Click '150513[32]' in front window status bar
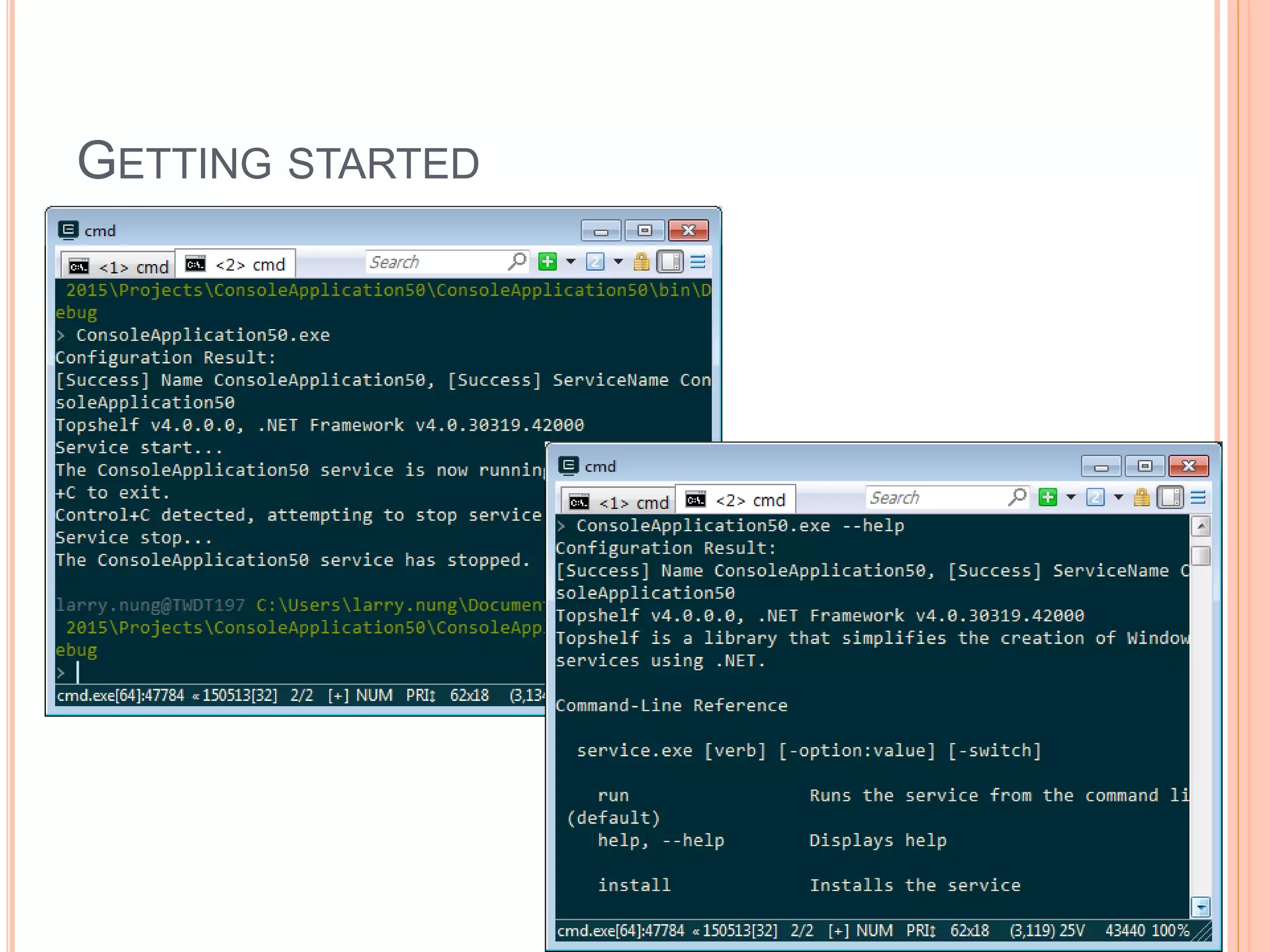Screen dimensions: 1270x952 [x=740, y=931]
